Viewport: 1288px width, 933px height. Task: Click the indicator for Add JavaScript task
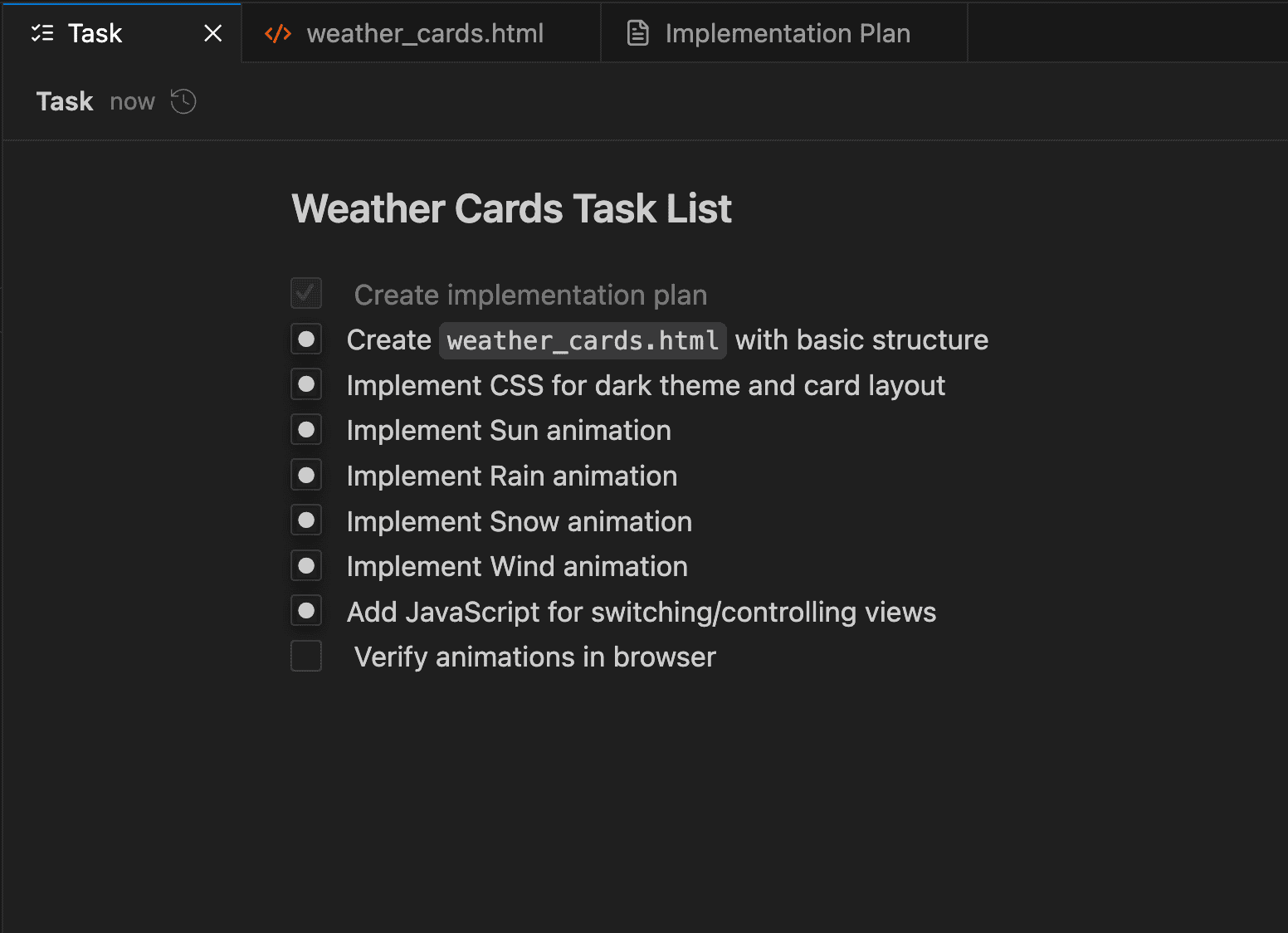(x=306, y=610)
